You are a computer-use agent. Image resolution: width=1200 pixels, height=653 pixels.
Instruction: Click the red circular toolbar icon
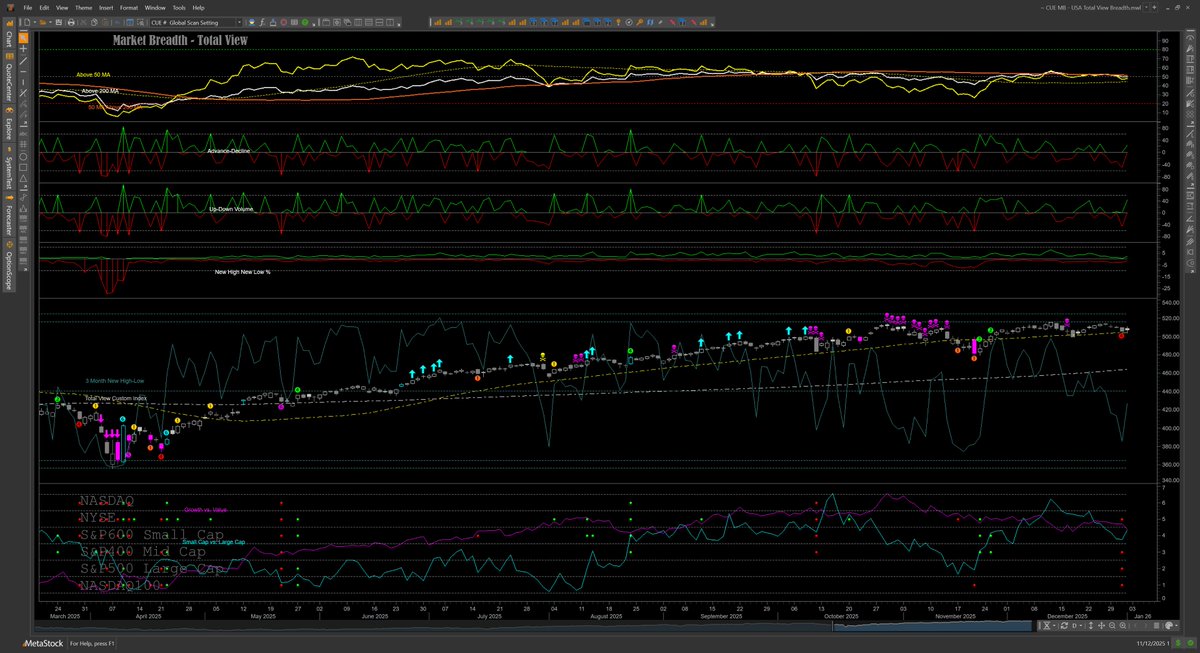[x=284, y=22]
